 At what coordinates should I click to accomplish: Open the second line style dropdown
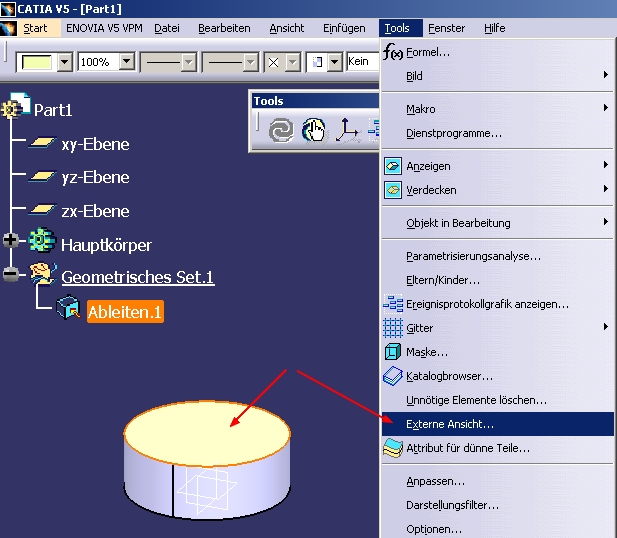click(x=250, y=62)
